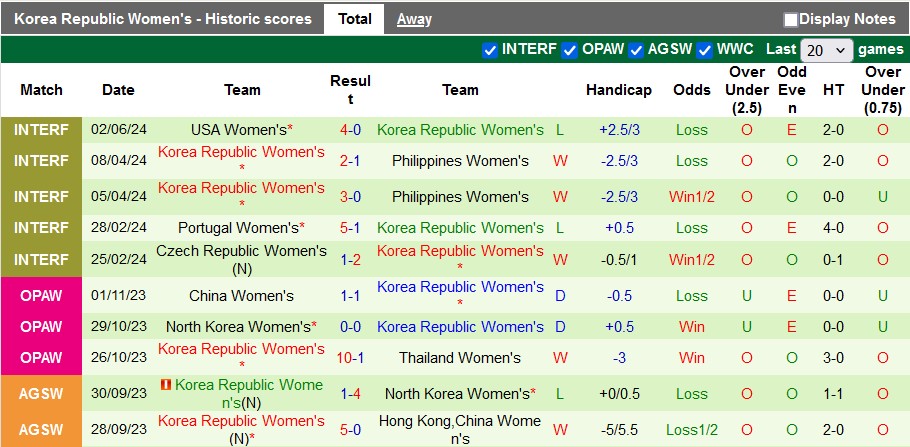Image resolution: width=910 pixels, height=447 pixels.
Task: Click the Hong Kong, China Women's team link
Action: 460,430
